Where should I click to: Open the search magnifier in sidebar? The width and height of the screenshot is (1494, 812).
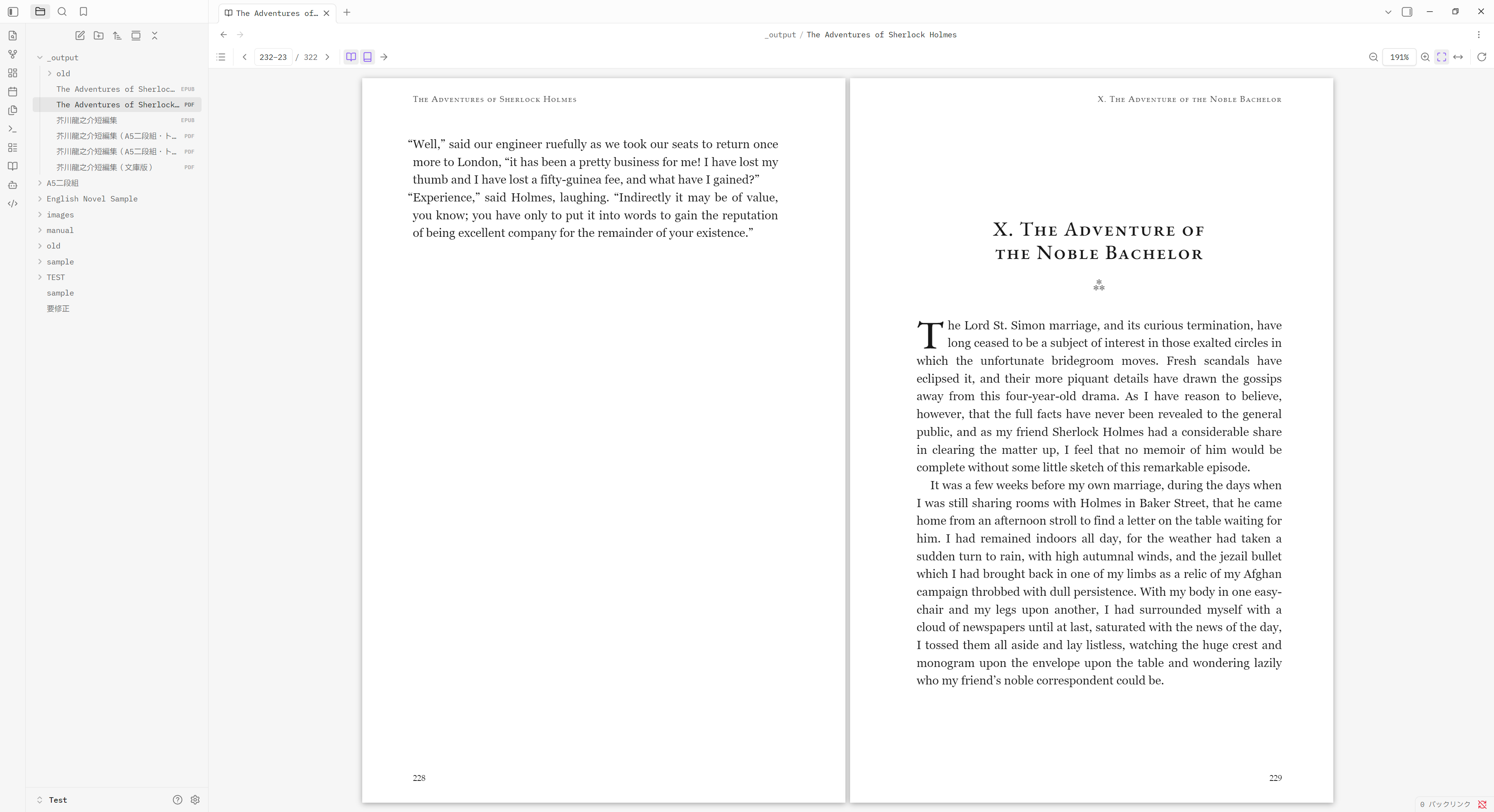click(62, 12)
